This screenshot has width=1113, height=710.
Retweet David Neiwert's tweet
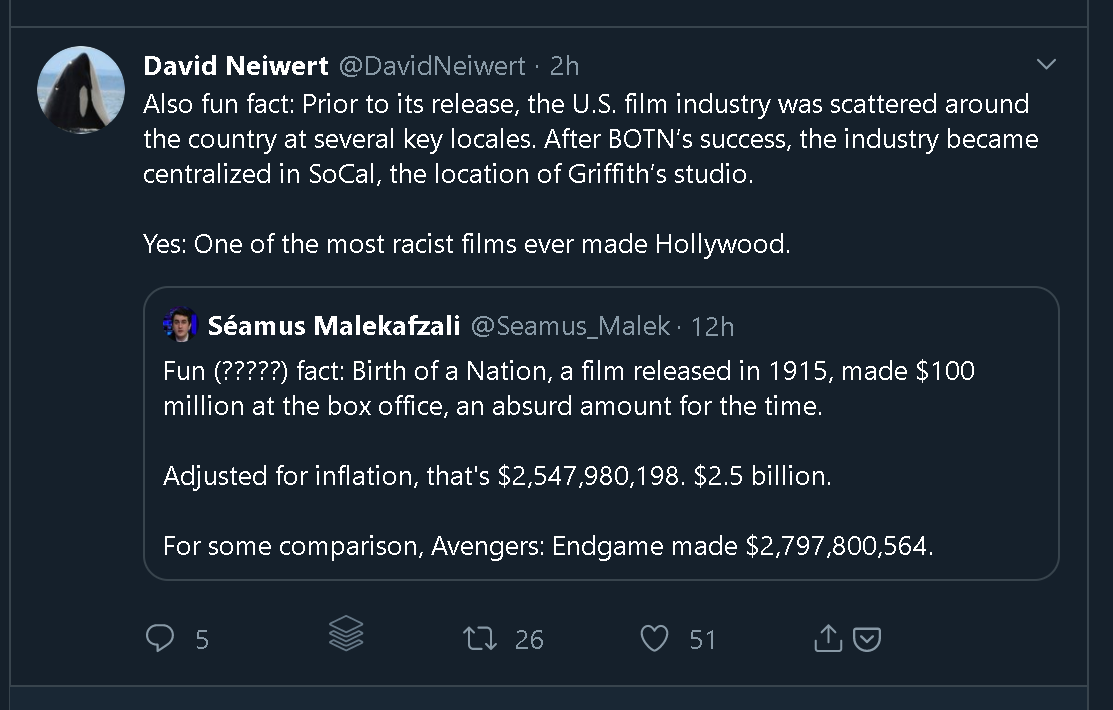point(480,638)
